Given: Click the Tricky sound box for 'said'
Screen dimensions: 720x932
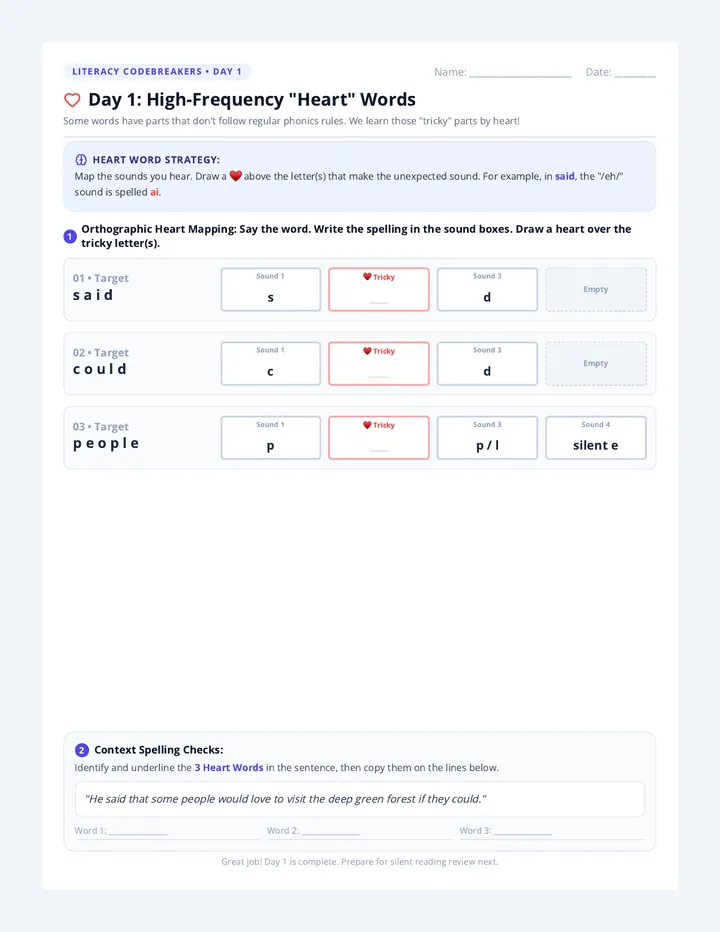Looking at the screenshot, I should [379, 289].
